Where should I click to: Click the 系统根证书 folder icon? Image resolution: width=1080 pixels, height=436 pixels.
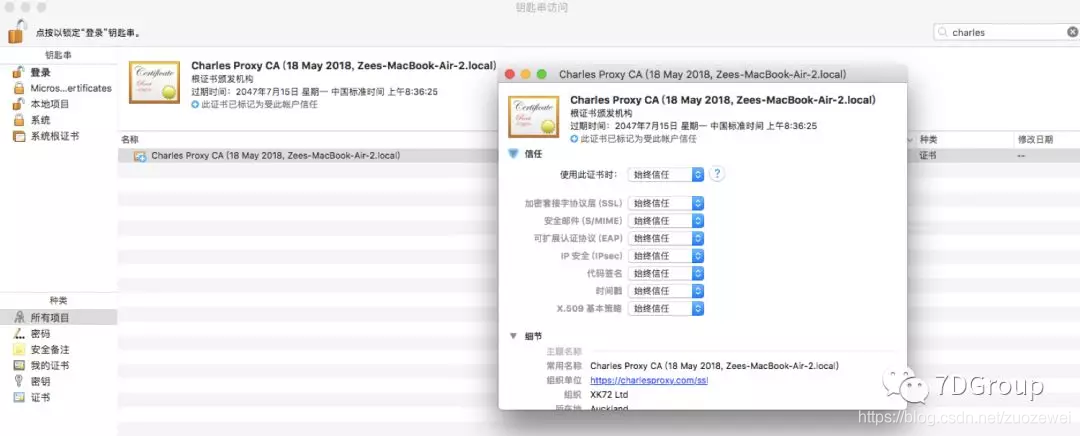(x=19, y=136)
